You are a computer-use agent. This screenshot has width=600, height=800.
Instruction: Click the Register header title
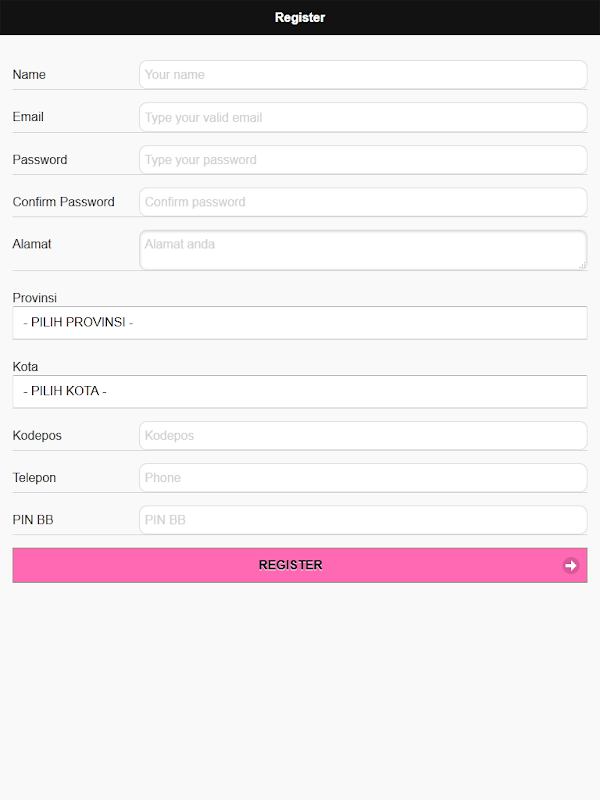point(300,17)
